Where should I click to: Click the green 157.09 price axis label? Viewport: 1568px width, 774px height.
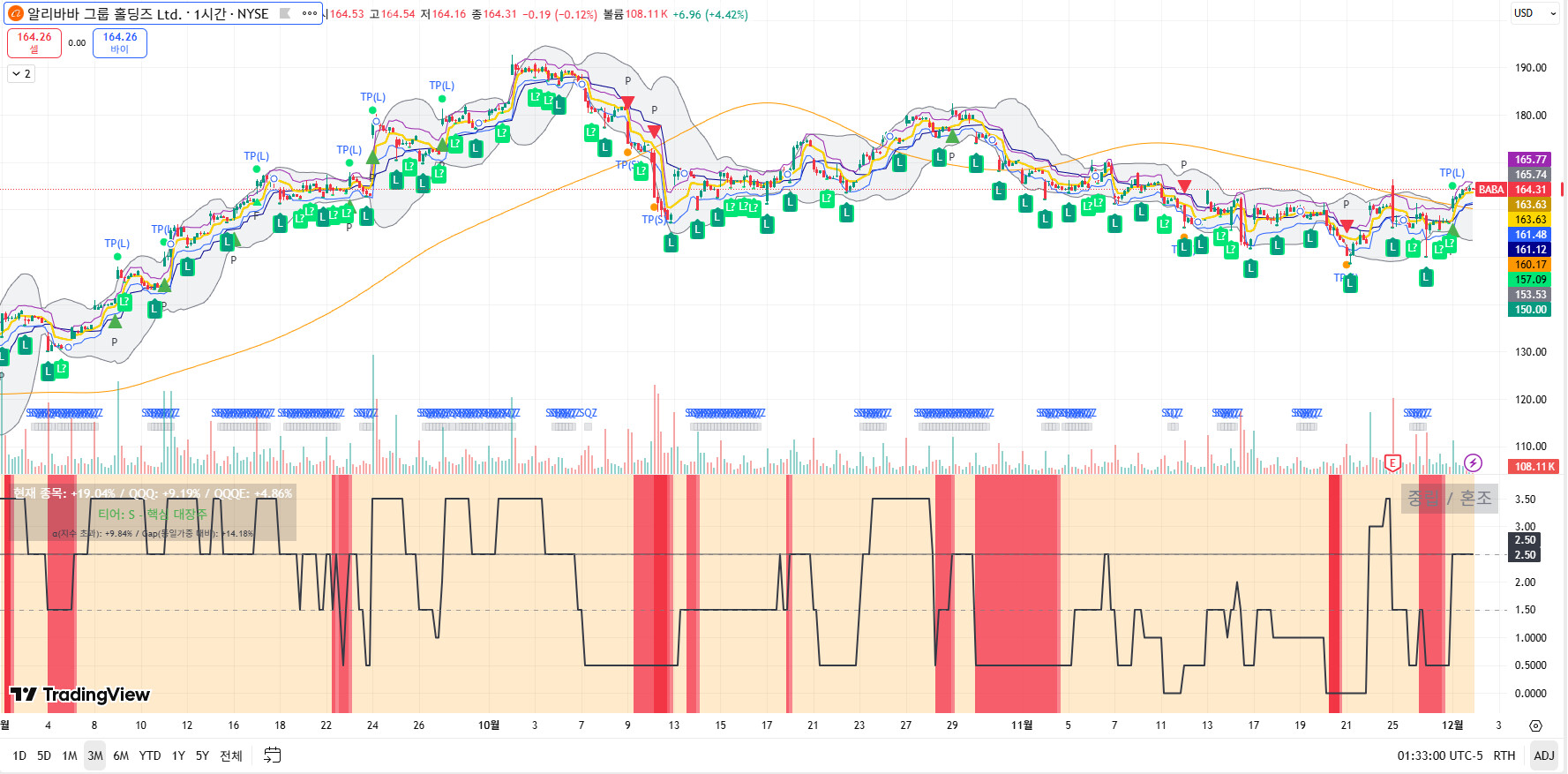point(1530,280)
